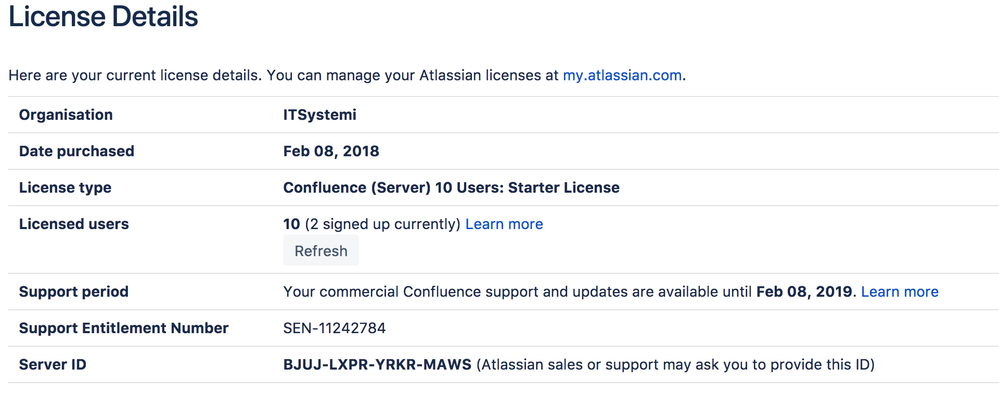Click the Feb 08, 2019 support end date

804,292
